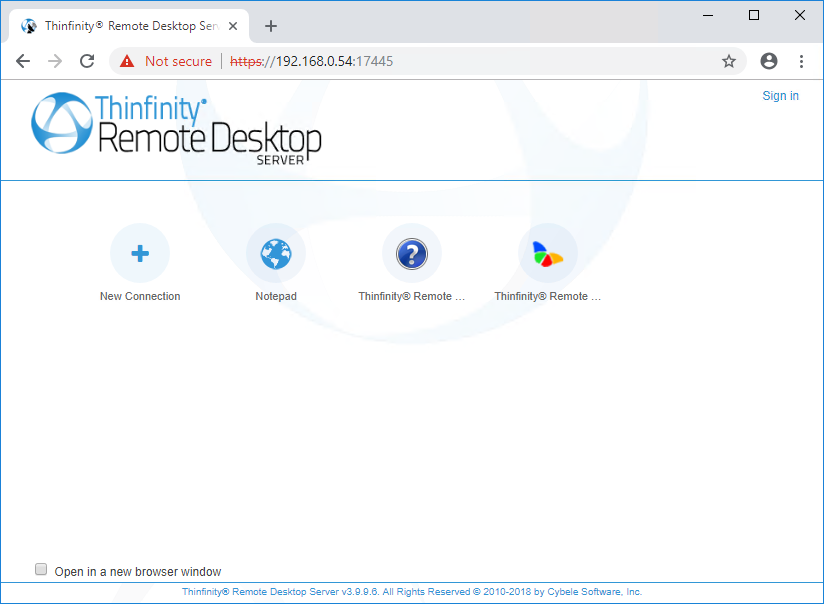
Task: Click the address bar URL field
Action: tap(428, 61)
